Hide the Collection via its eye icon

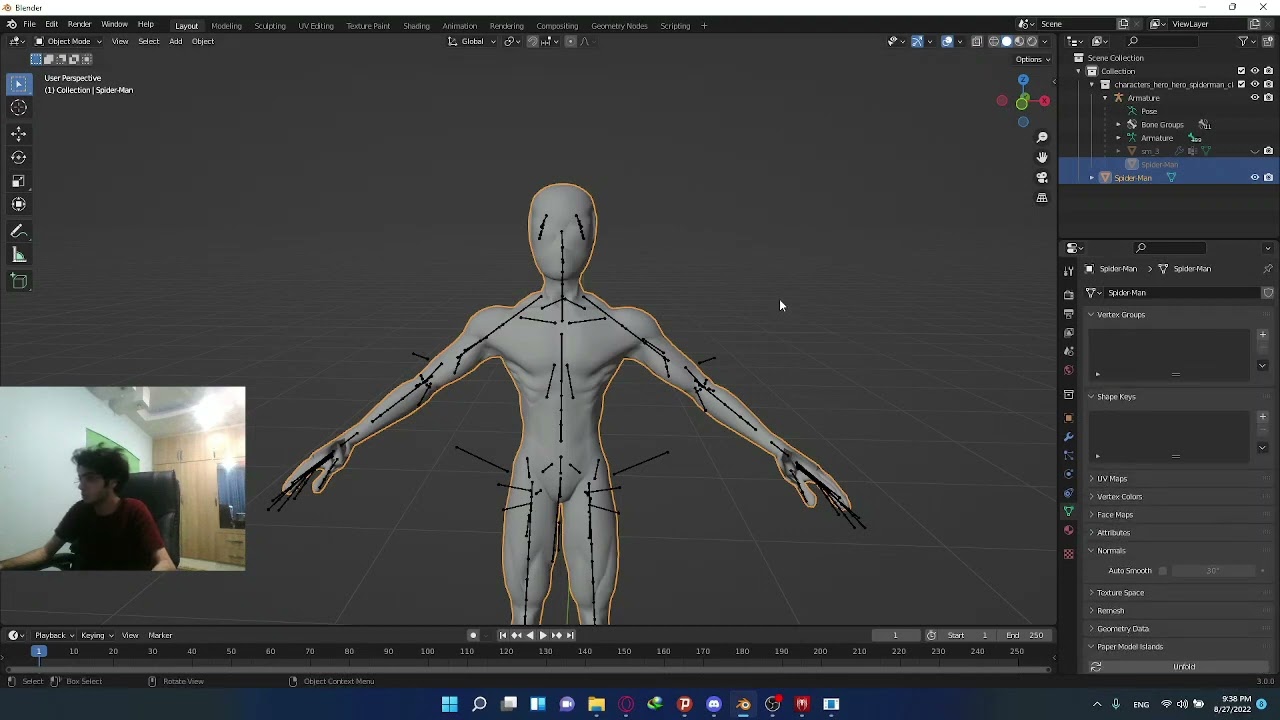click(1255, 71)
